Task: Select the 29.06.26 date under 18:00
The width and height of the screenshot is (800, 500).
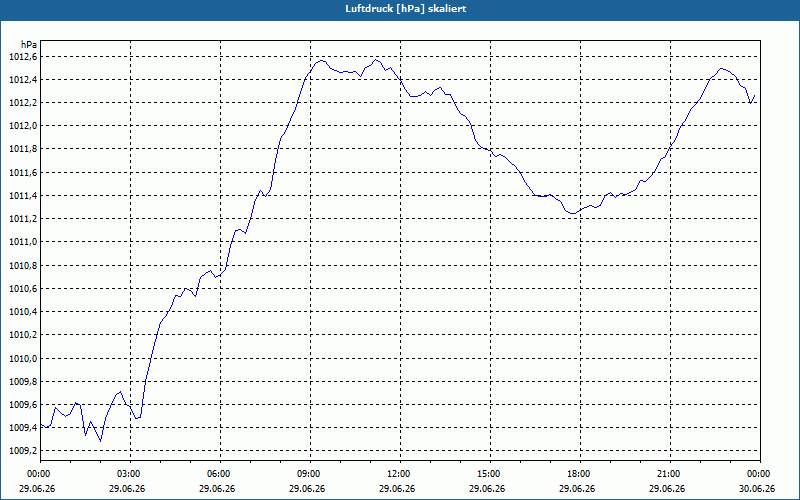Action: pyautogui.click(x=577, y=488)
